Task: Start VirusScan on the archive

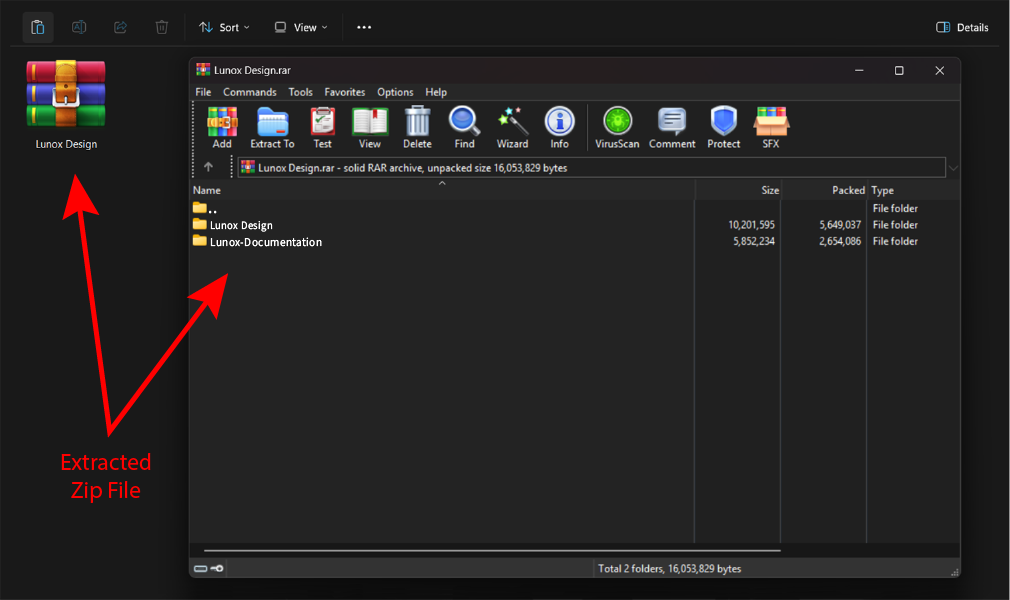Action: point(617,127)
